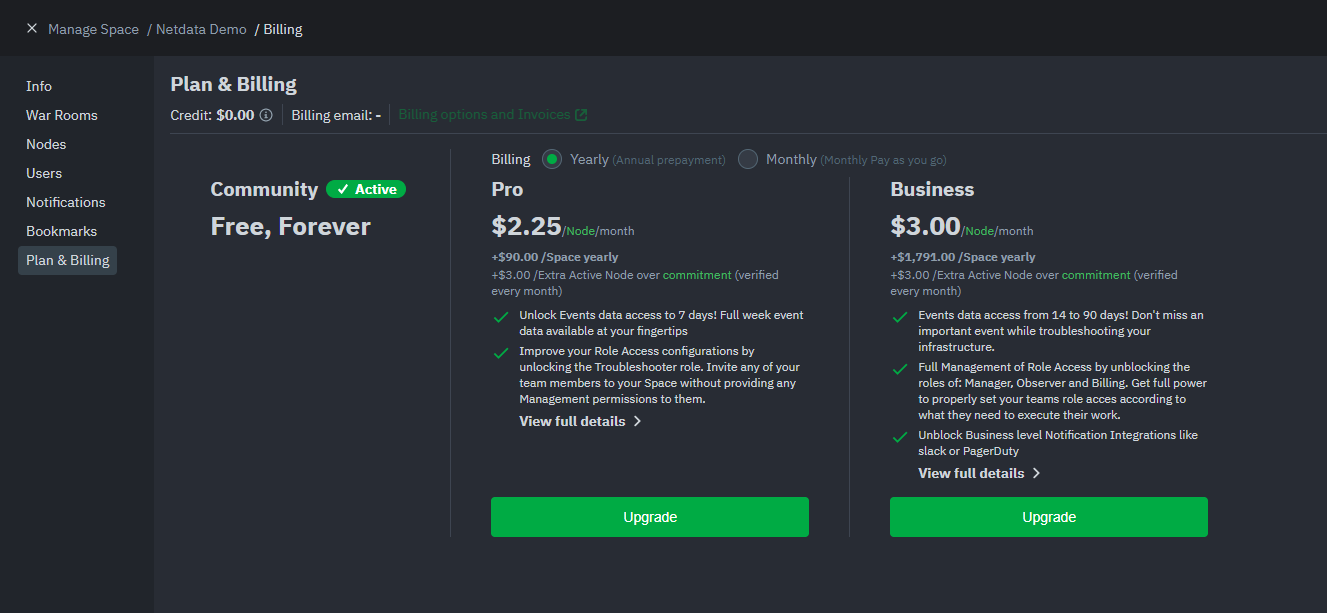The width and height of the screenshot is (1327, 613).
Task: Select Yearly billing radio button
Action: click(552, 159)
